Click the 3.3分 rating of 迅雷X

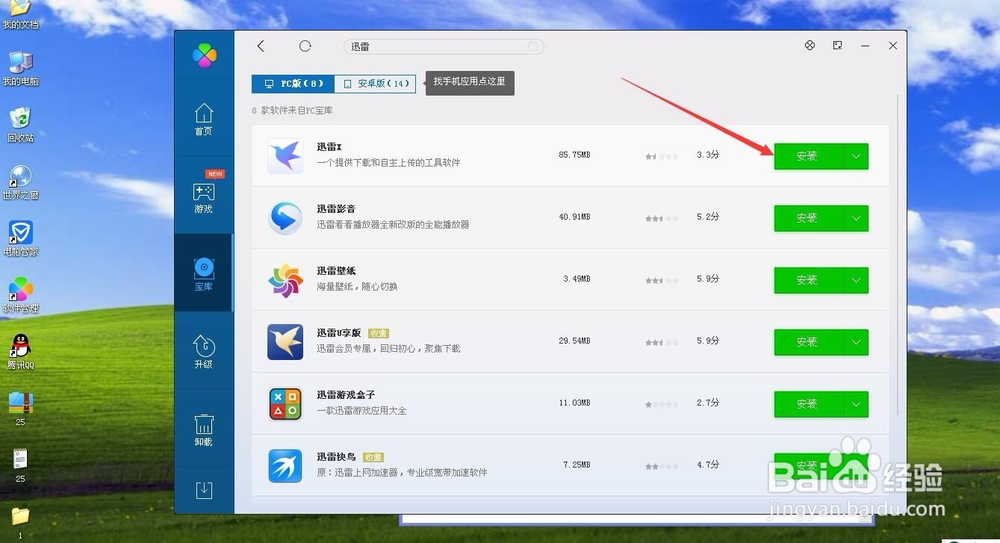coord(708,154)
